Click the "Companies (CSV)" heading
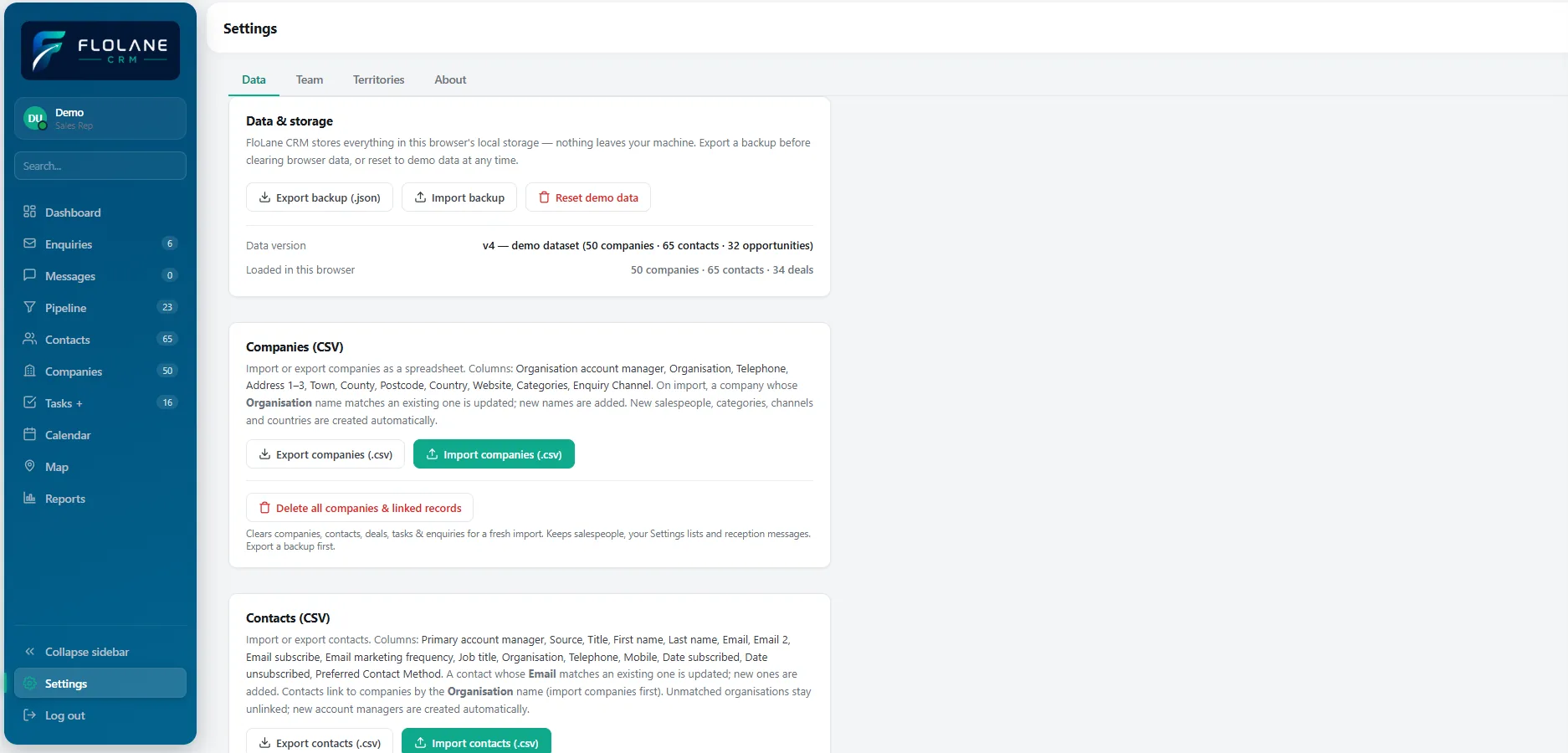This screenshot has height=753, width=1568. tap(295, 347)
